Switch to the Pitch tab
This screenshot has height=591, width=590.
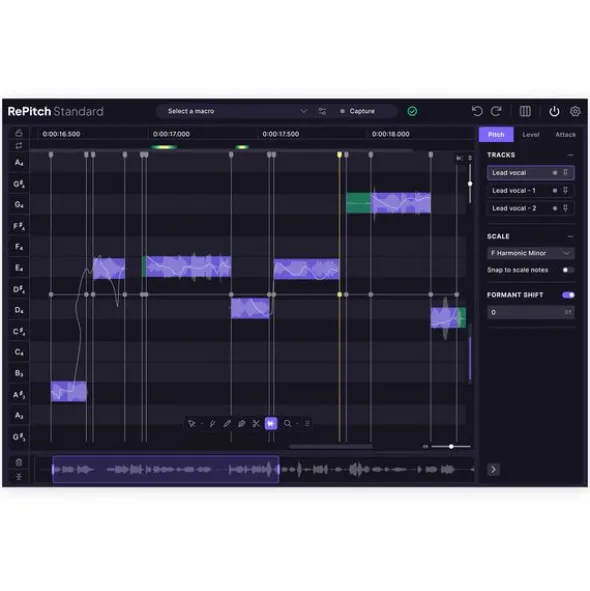496,135
